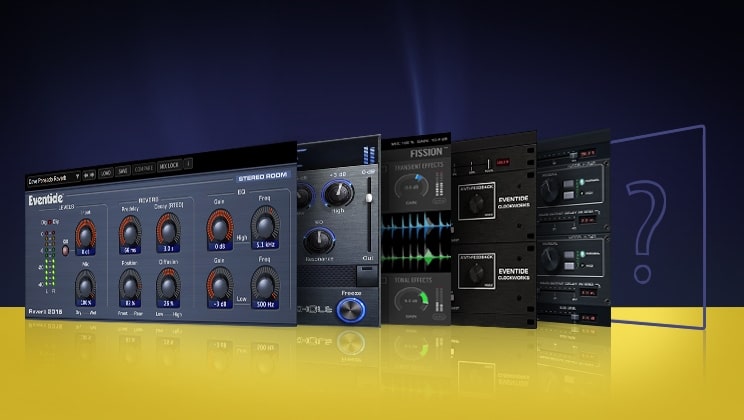Click the Predelay knob in Reverb section
Screen dimensions: 744x420
pos(130,231)
